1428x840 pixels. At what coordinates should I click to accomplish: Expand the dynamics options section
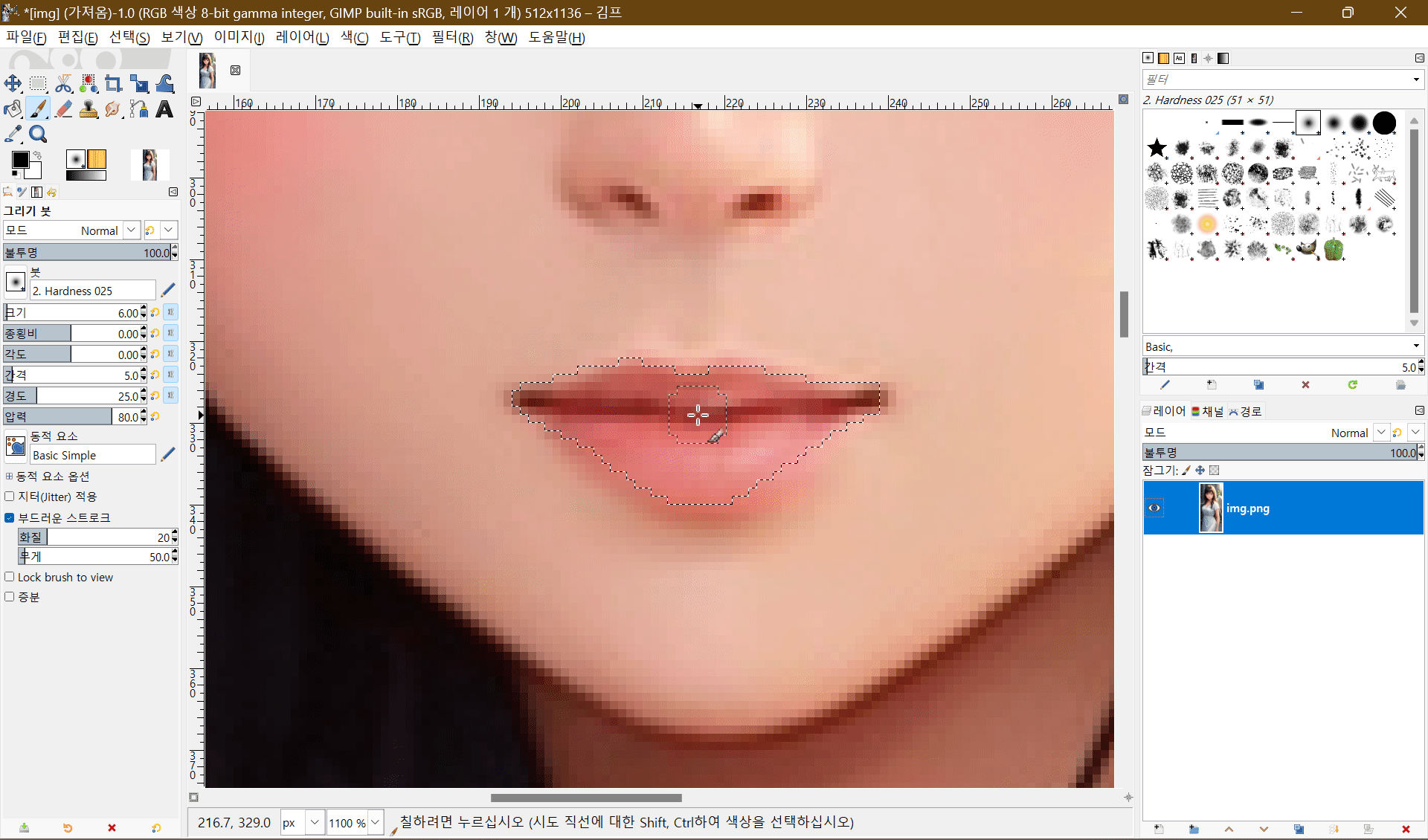(x=9, y=476)
